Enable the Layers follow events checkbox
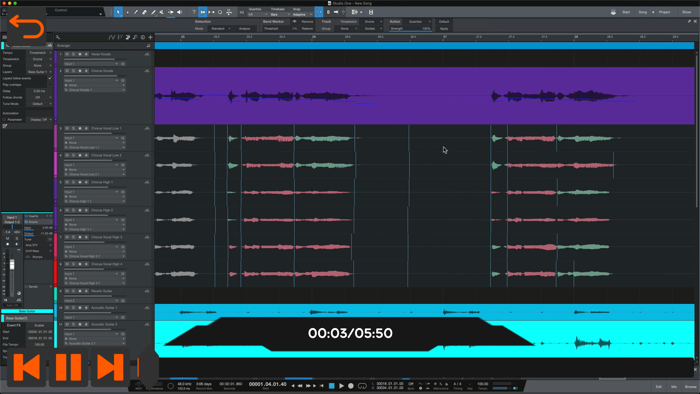The image size is (700, 394). click(50, 78)
